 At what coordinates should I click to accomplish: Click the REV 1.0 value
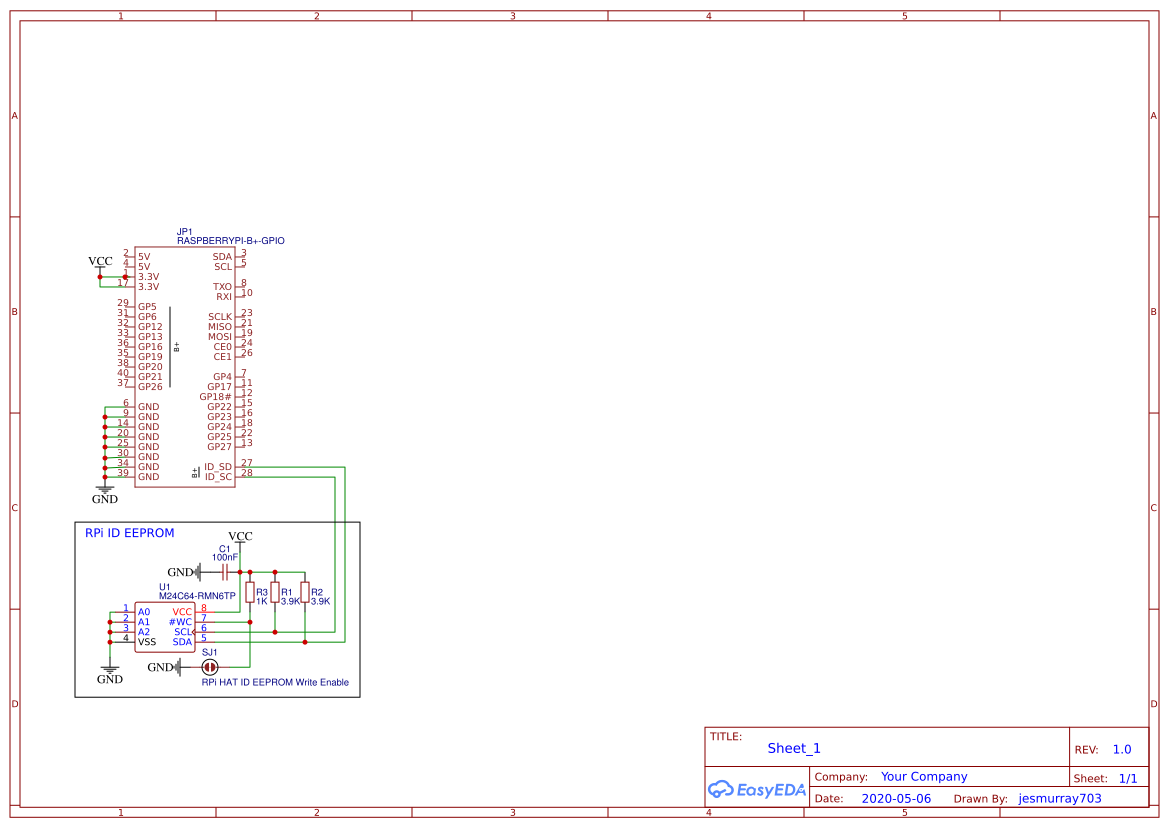1122,749
